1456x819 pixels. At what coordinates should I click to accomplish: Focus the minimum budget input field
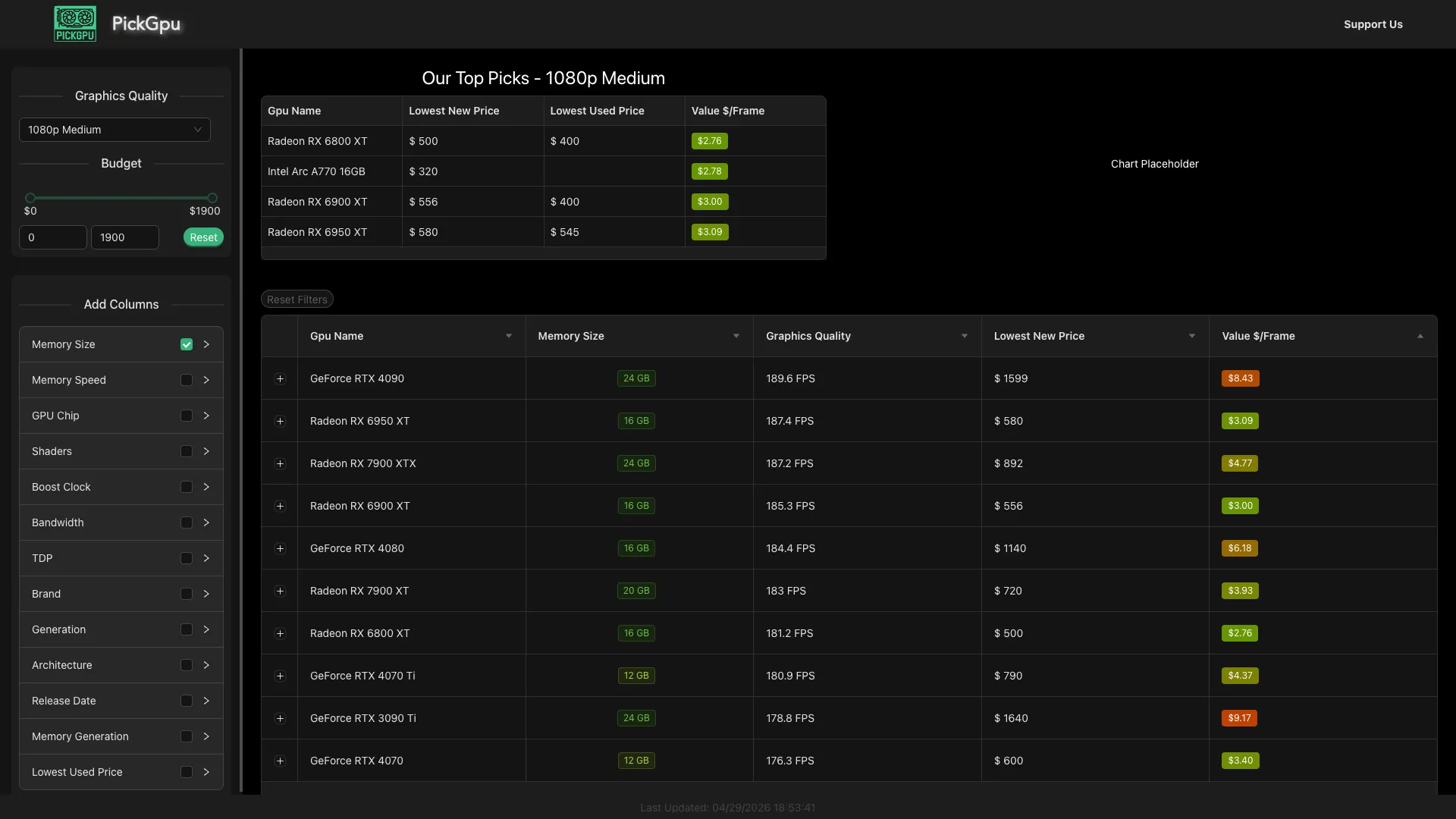coord(53,237)
